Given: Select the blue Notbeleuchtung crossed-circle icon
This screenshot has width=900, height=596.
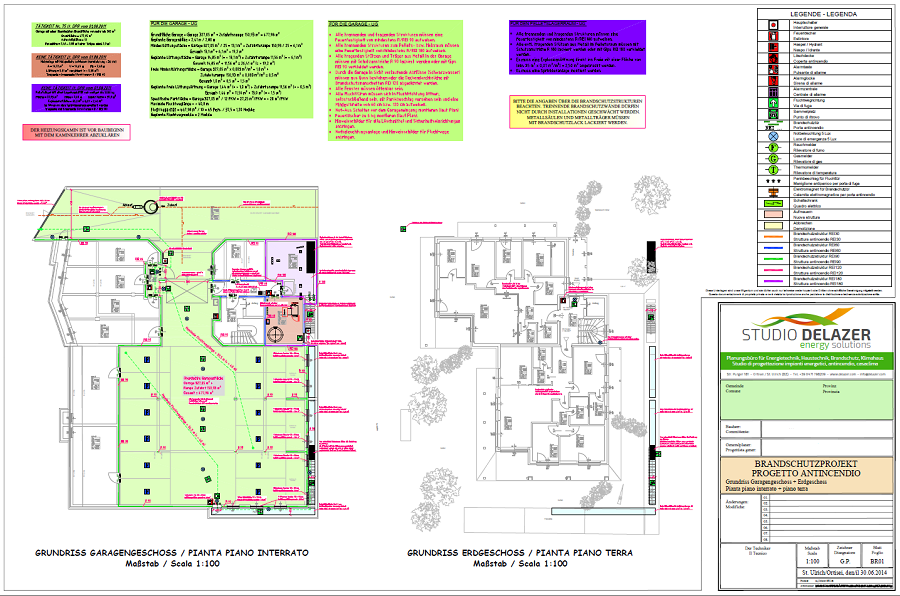Looking at the screenshot, I should coord(773,135).
